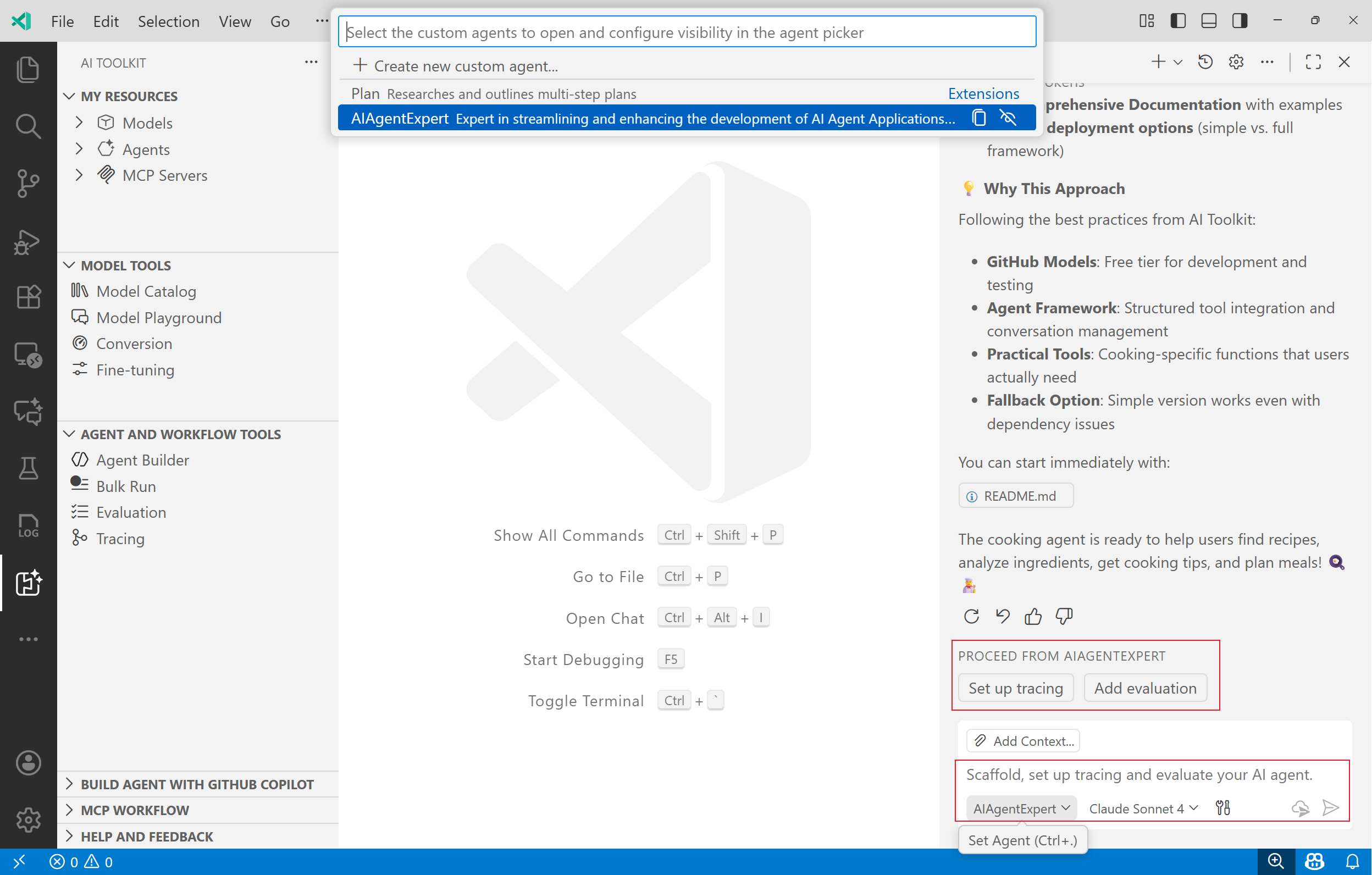This screenshot has width=1372, height=875.
Task: Show additional views in activity bar
Action: tap(28, 639)
